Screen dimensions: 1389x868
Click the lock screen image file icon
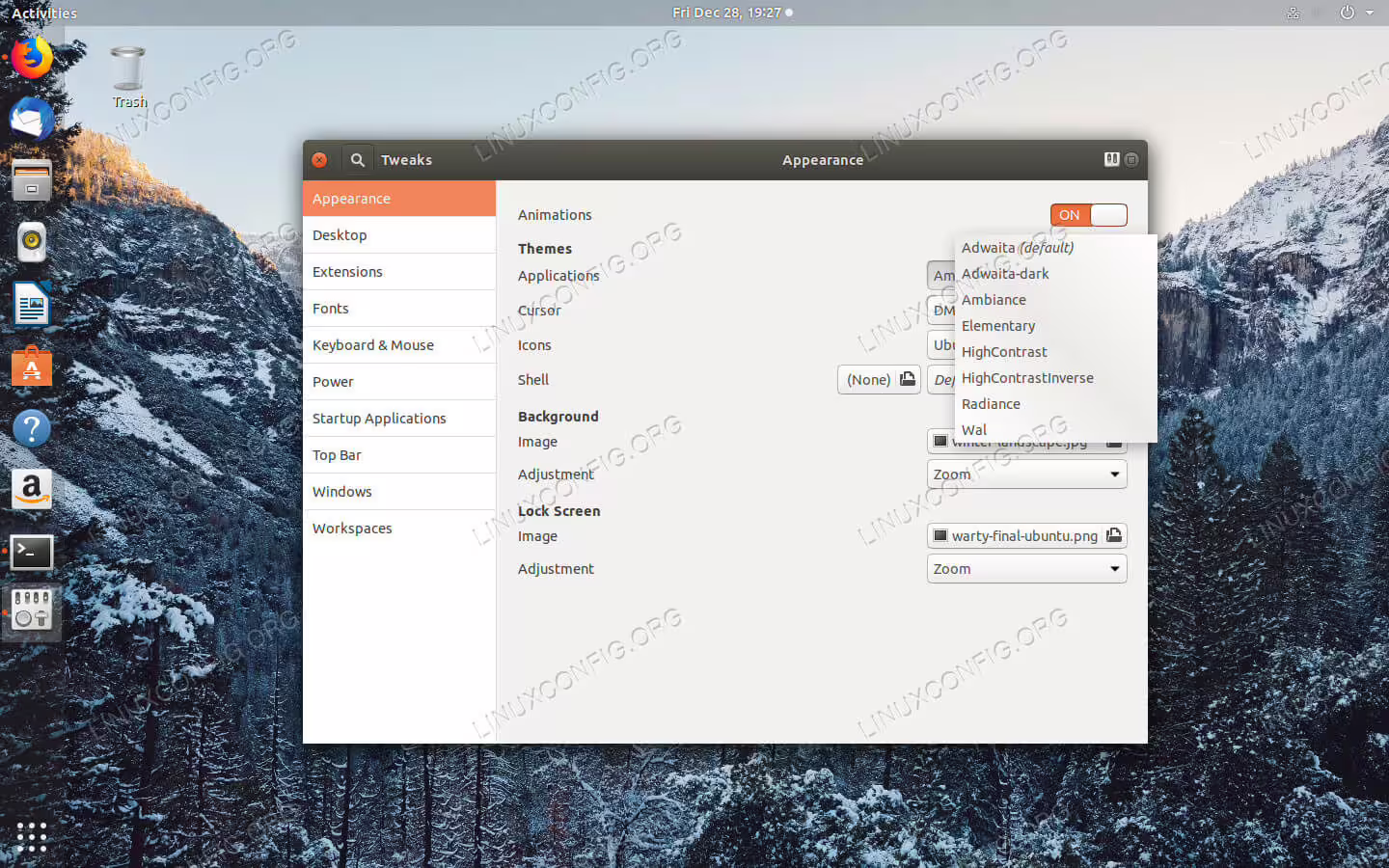point(1114,535)
